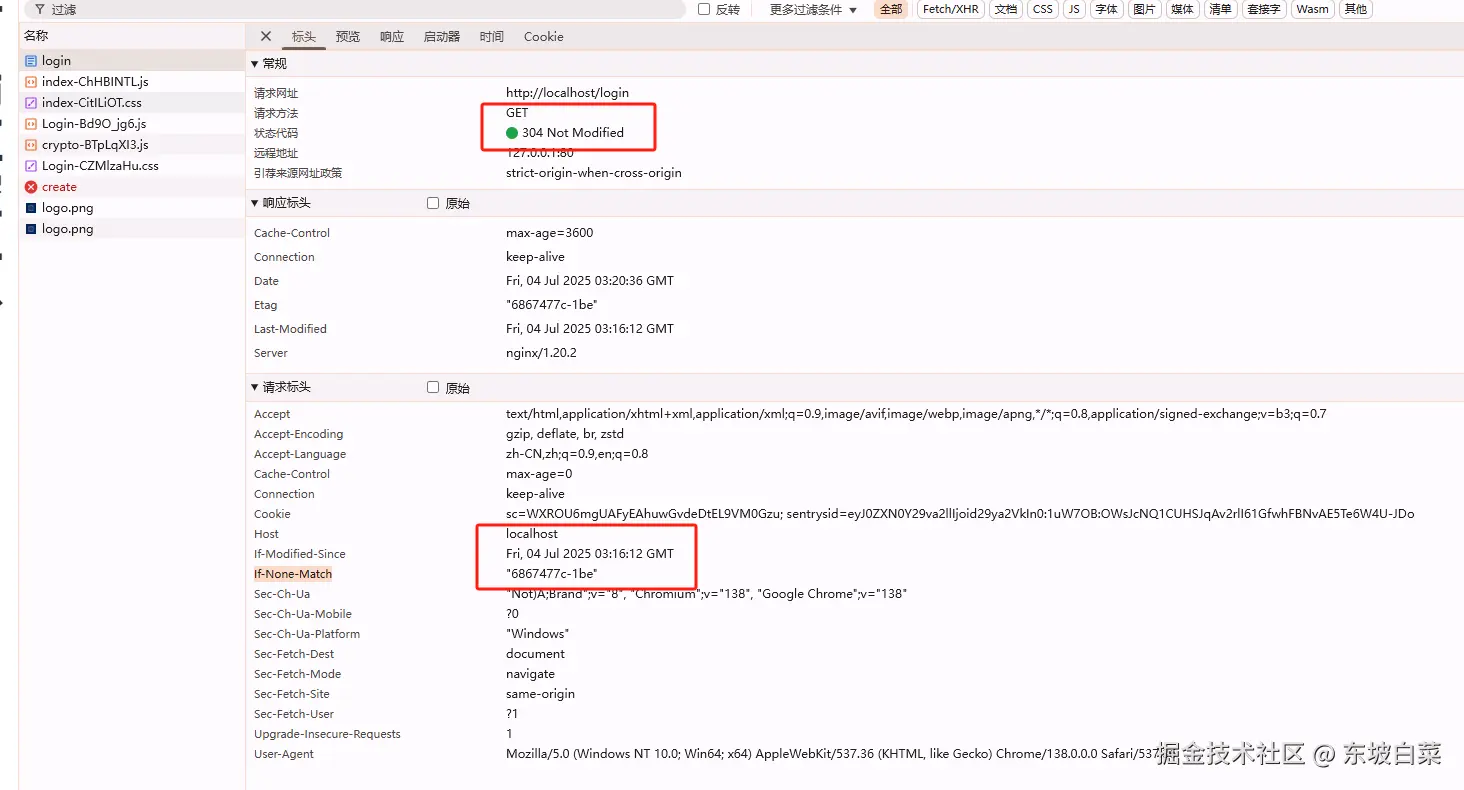
Task: Filter by 图片 type
Action: [1145, 9]
